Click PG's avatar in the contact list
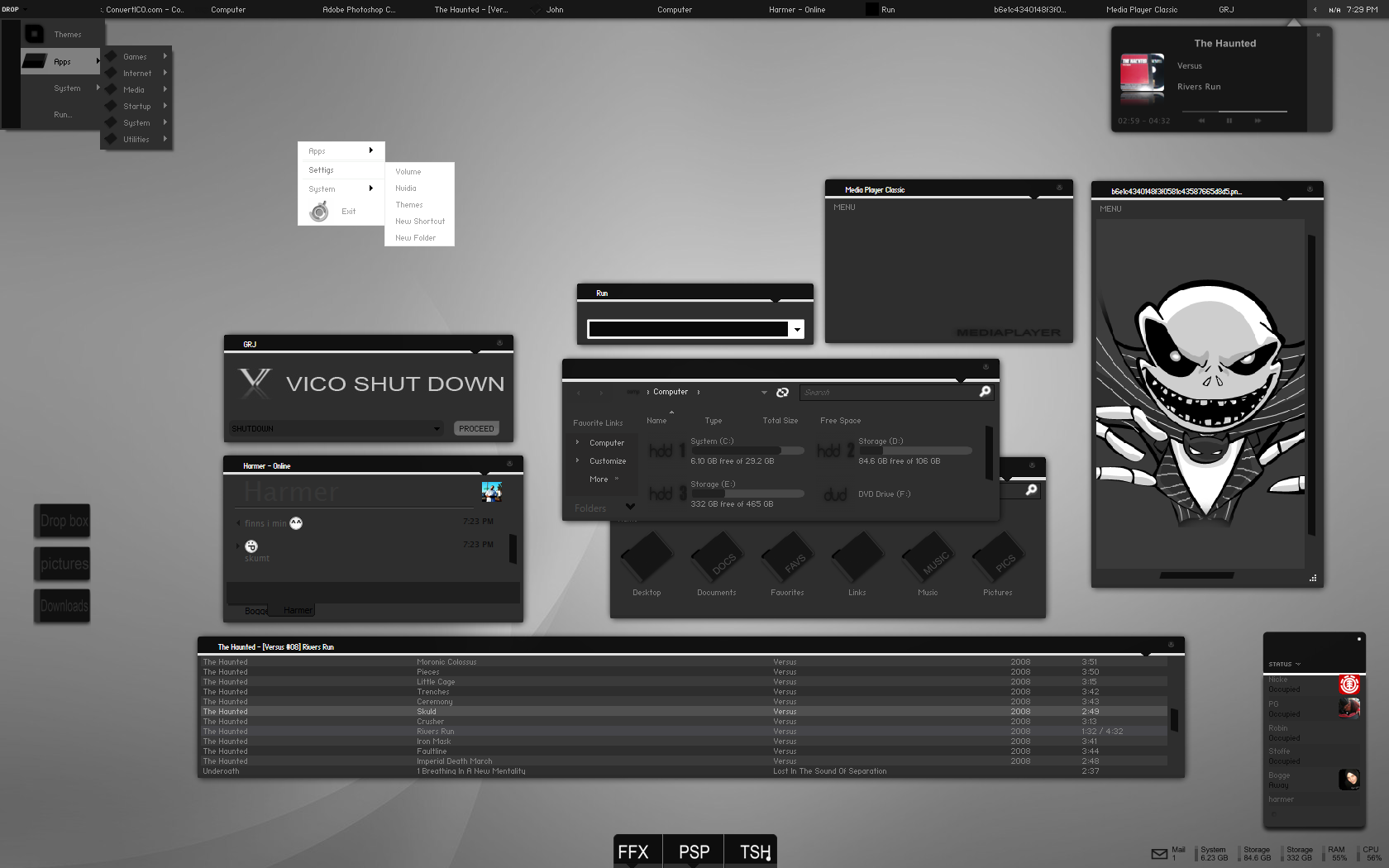Viewport: 1389px width, 868px height. tap(1349, 708)
